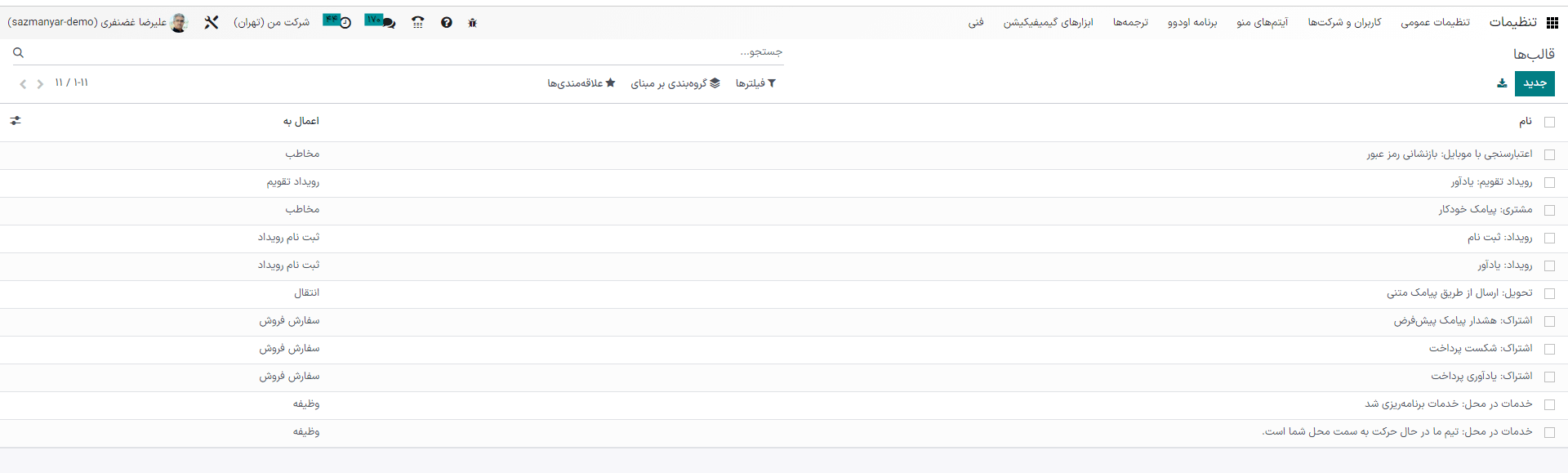
Task: Click the optional columns adjust icon
Action: [x=16, y=121]
